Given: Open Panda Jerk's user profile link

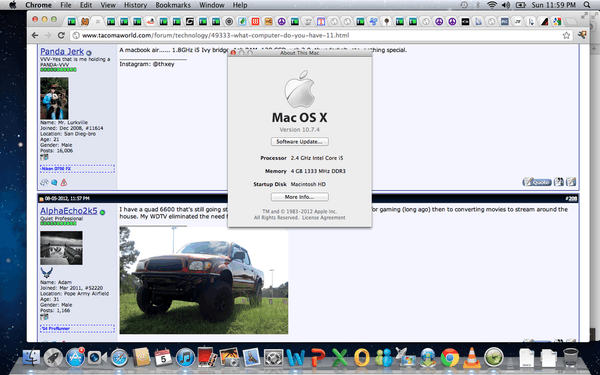Looking at the screenshot, I should 62,51.
